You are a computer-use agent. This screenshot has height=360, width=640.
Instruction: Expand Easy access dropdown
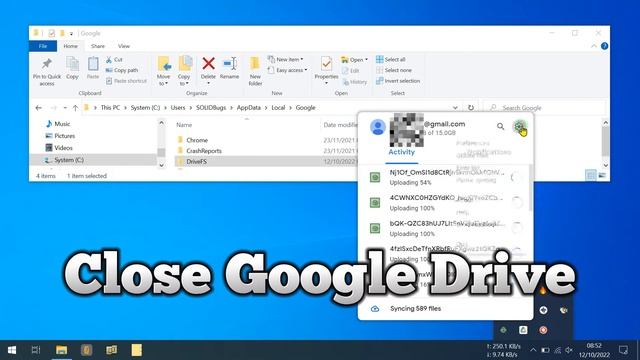(306, 70)
